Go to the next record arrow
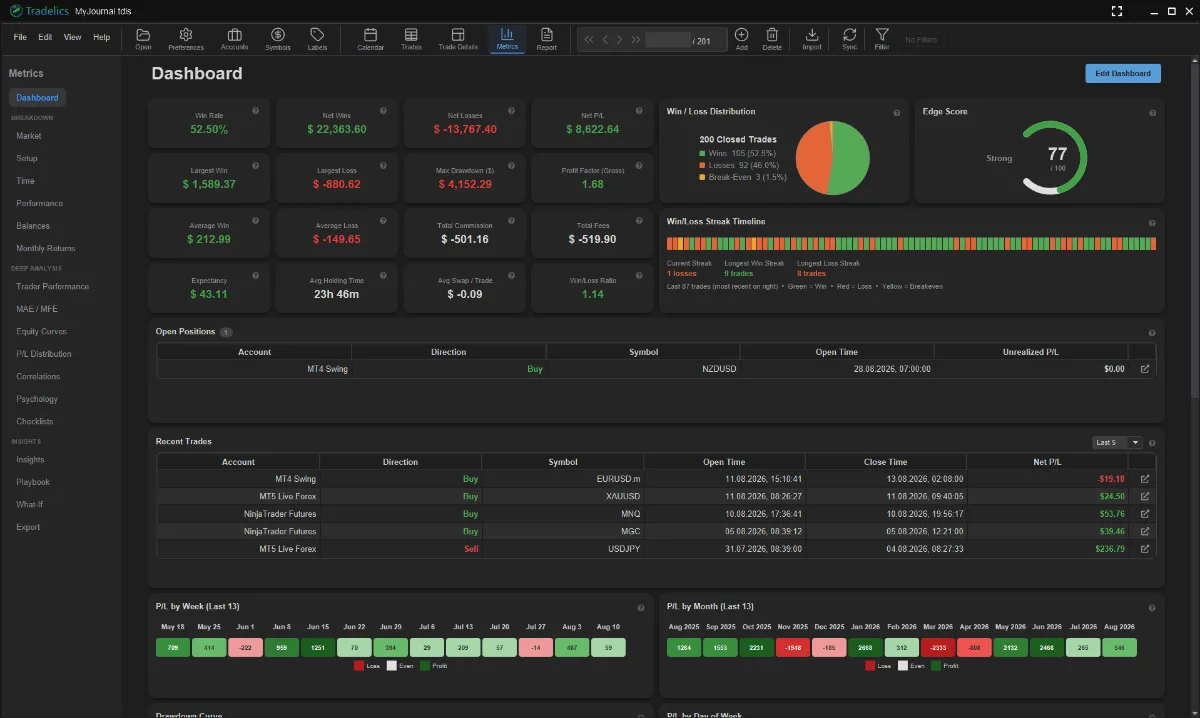Screen dimensions: 1200x718 (x=620, y=40)
